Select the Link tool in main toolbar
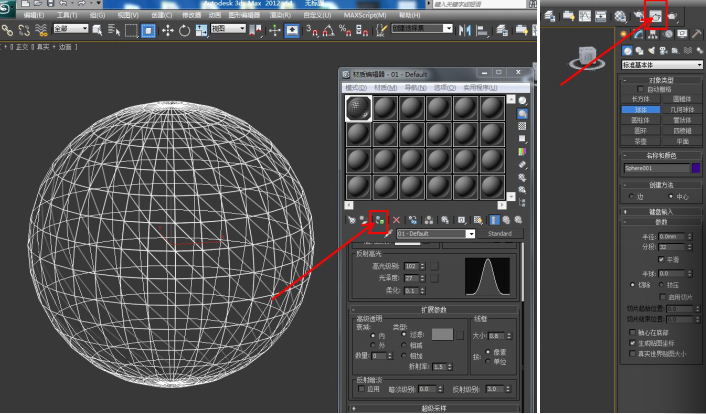 7,30
